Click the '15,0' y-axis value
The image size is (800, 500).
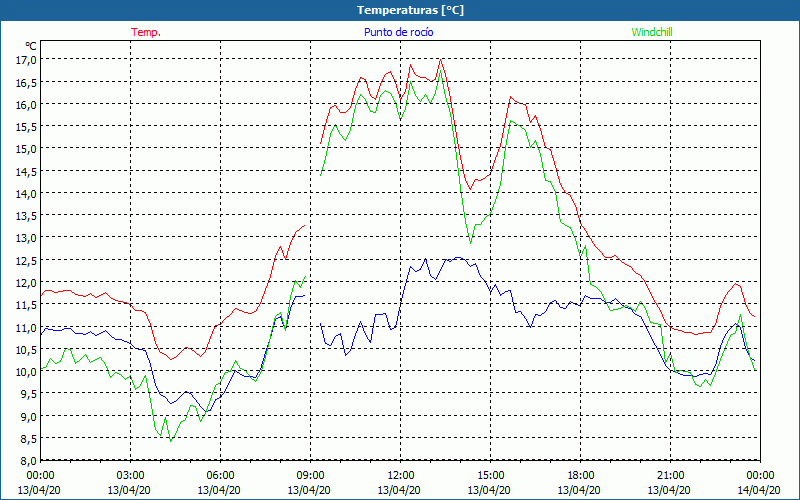point(27,148)
